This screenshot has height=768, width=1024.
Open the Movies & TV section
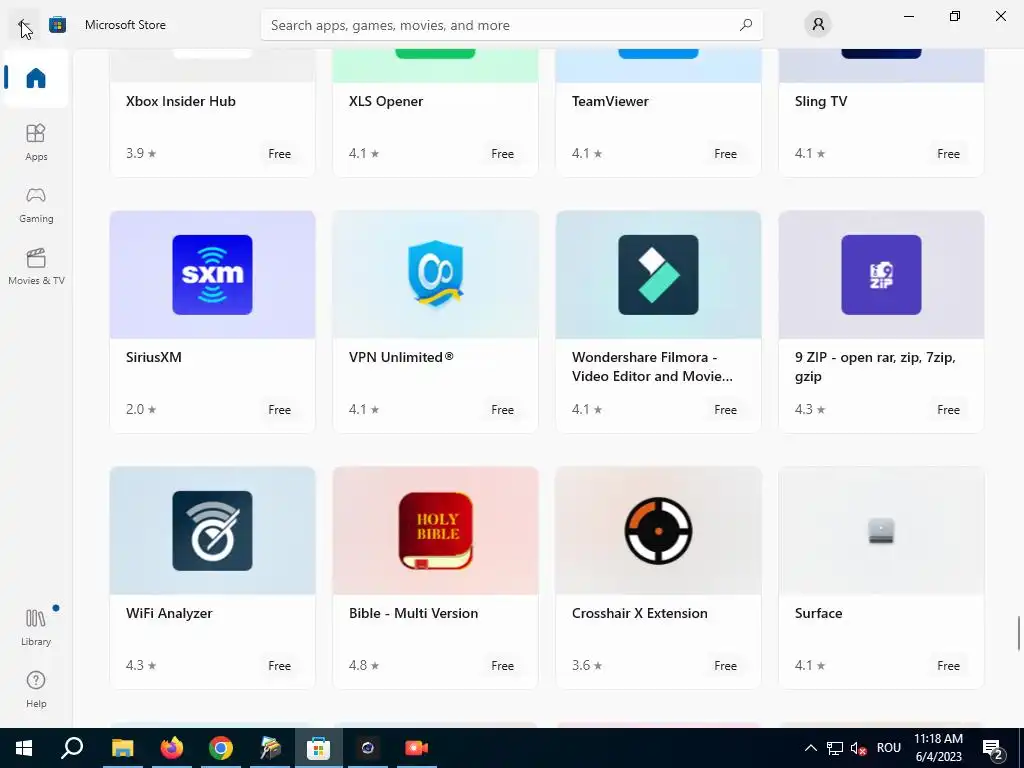pos(36,266)
